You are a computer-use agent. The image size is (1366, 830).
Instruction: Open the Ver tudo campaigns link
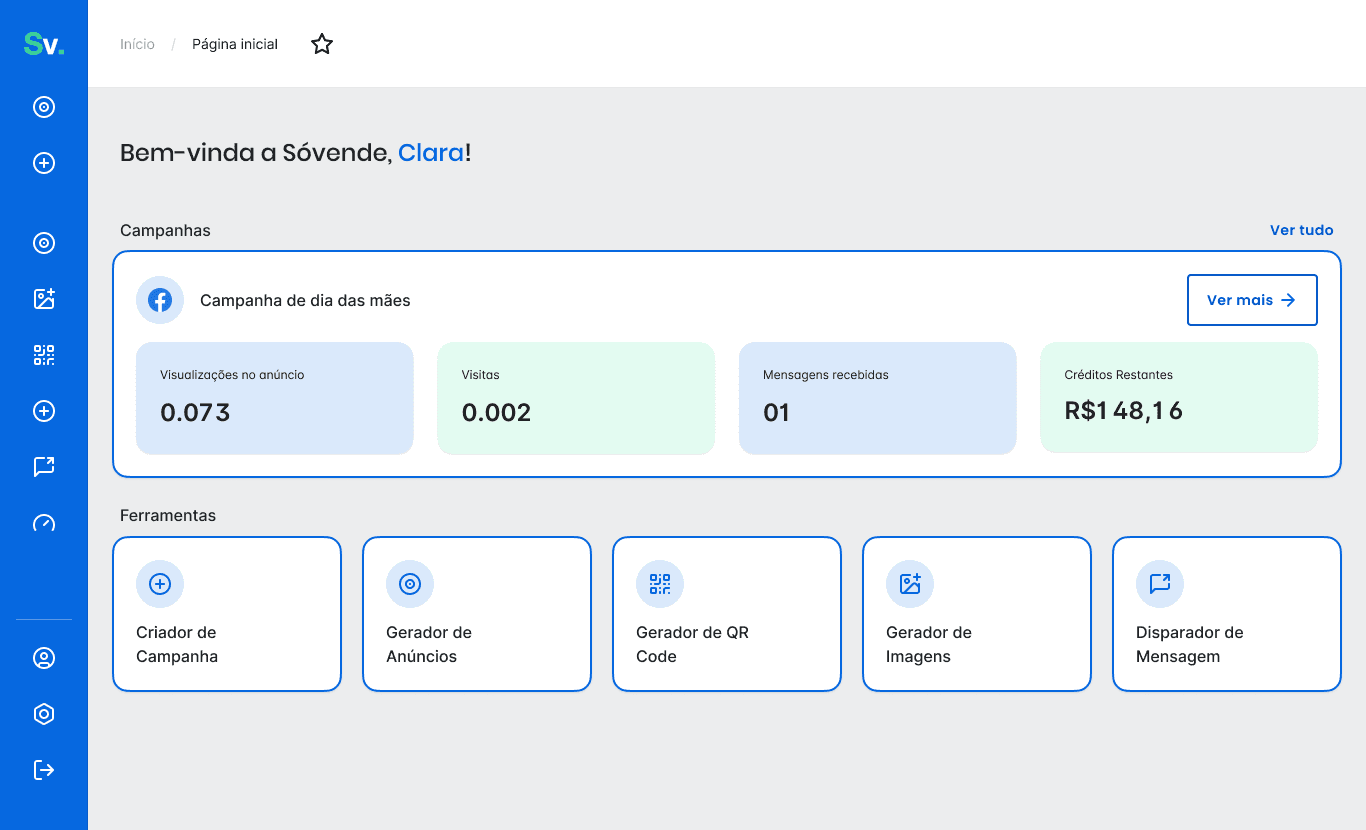click(1301, 230)
